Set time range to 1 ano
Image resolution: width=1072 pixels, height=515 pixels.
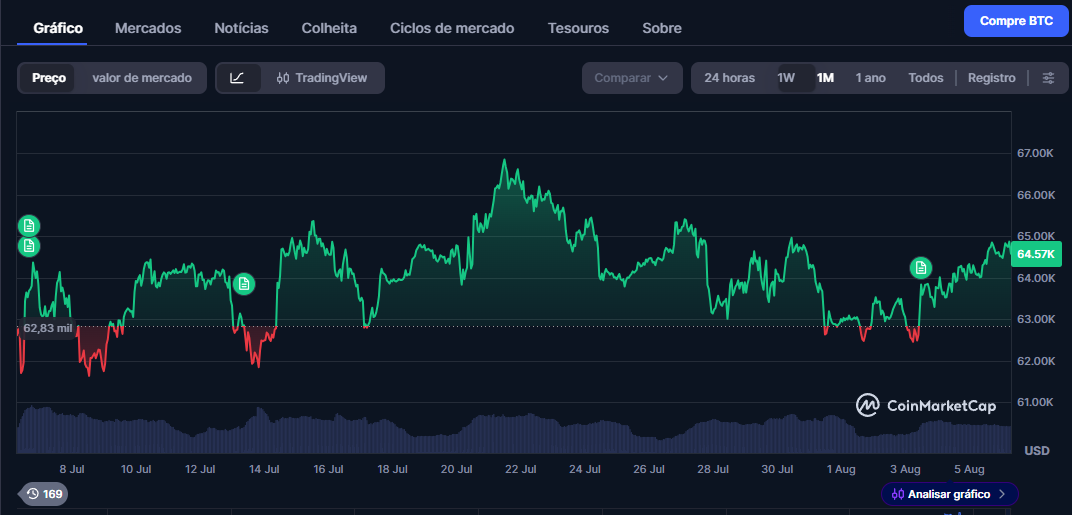870,78
